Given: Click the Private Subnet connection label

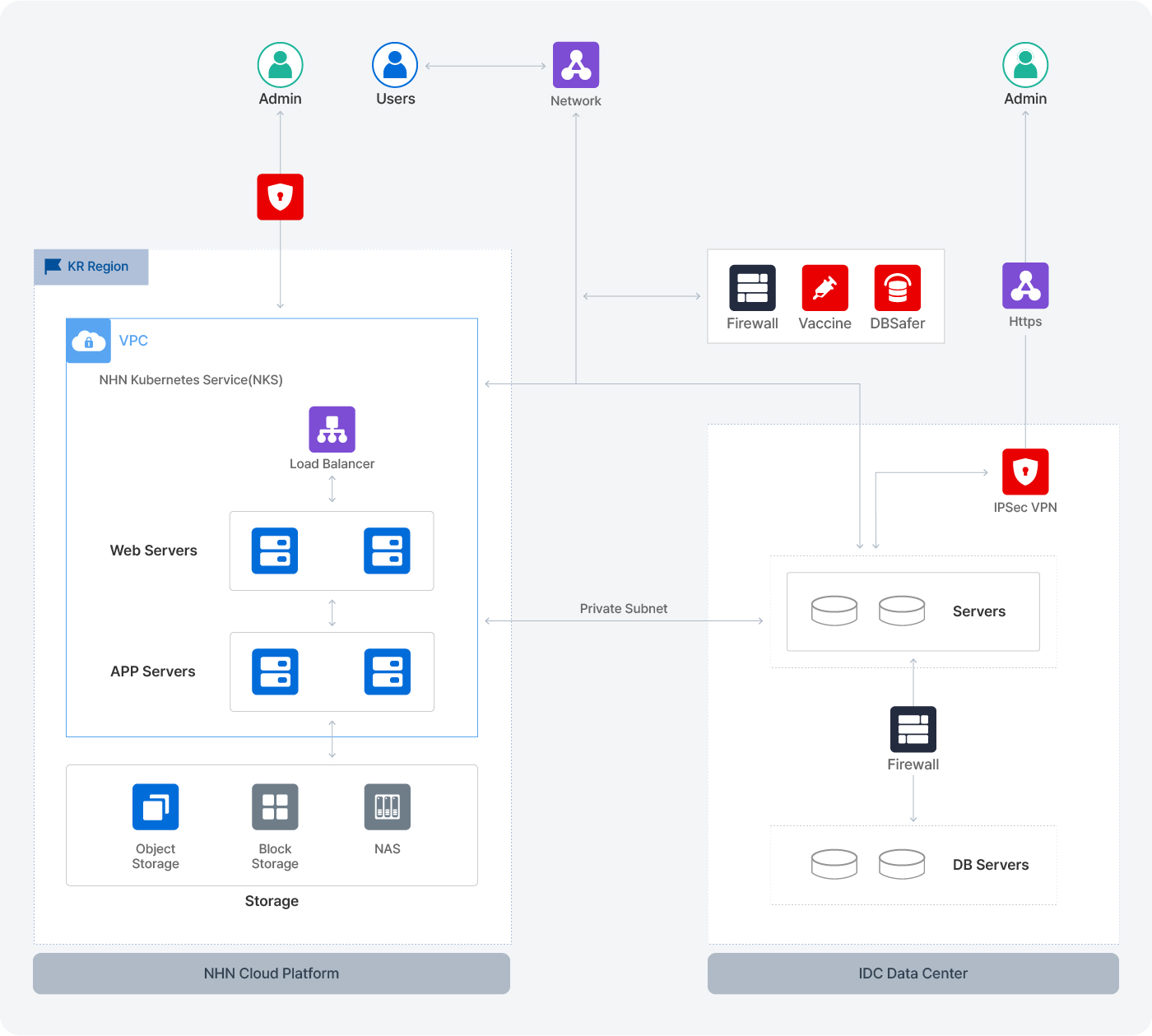Looking at the screenshot, I should (624, 608).
